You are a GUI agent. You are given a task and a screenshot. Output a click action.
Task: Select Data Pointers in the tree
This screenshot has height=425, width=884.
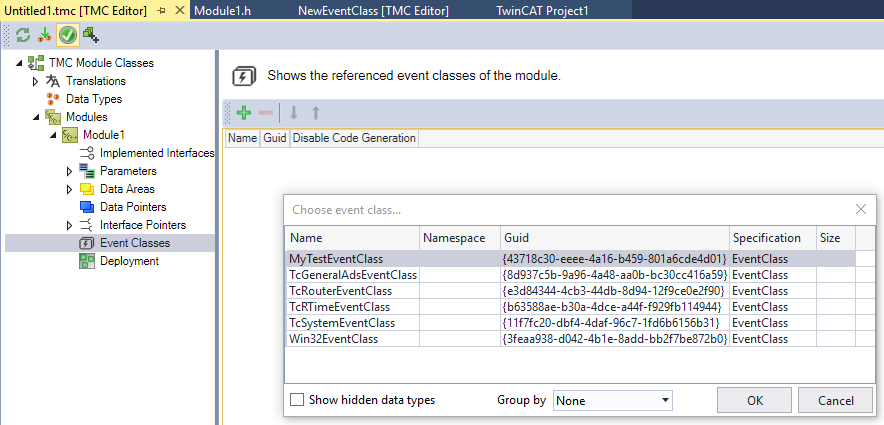[x=134, y=207]
